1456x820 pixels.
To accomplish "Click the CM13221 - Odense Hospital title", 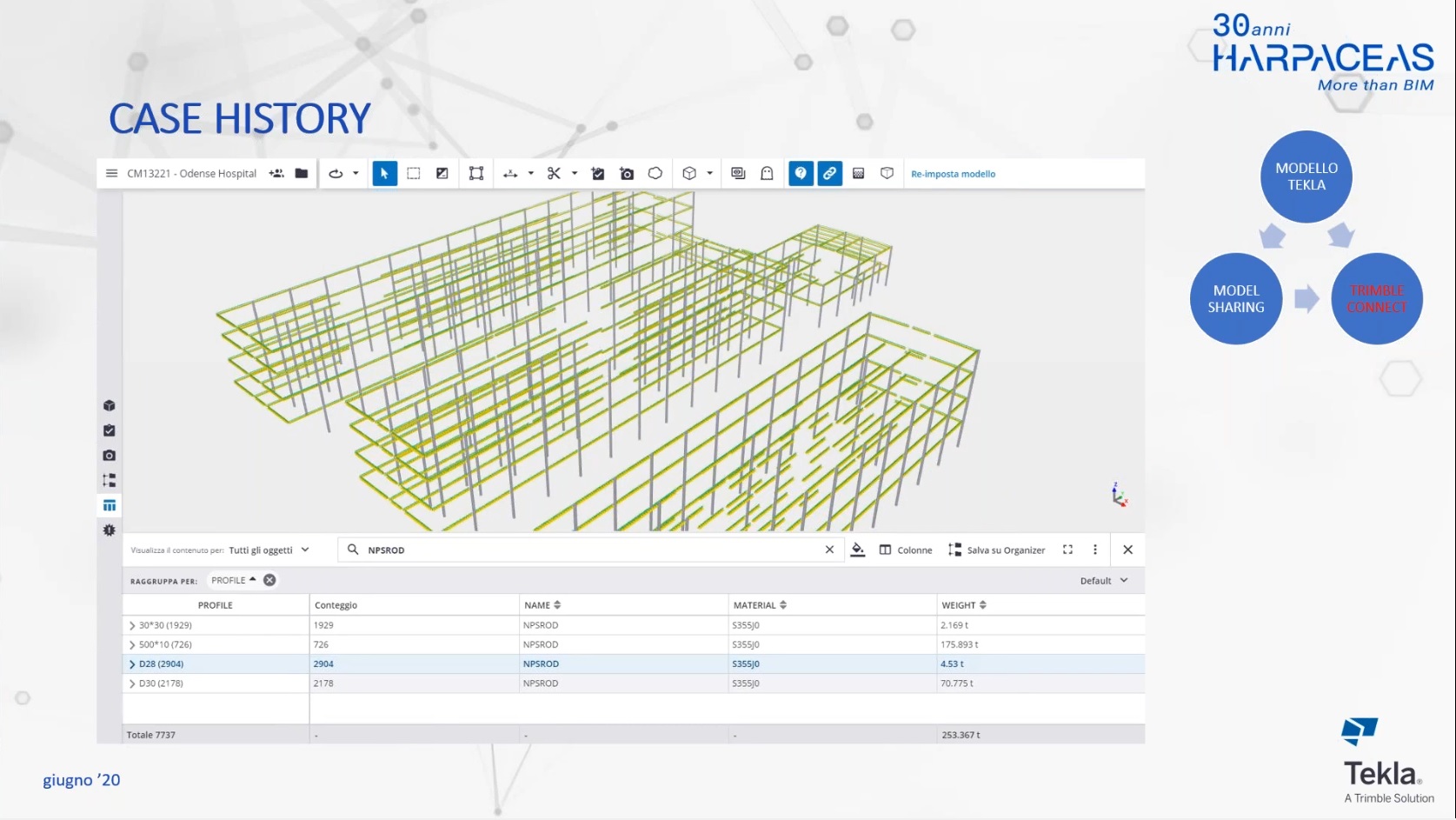I will click(191, 174).
